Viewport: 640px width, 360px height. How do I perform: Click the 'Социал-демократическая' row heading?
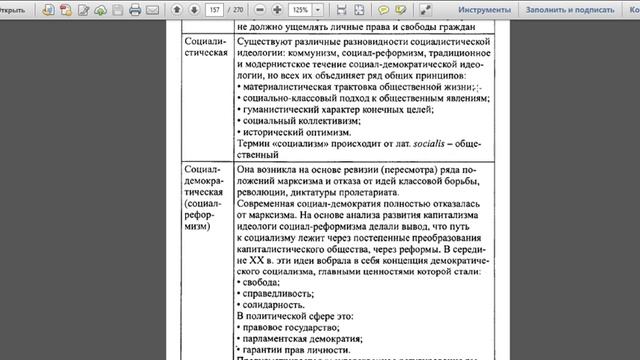click(x=204, y=198)
